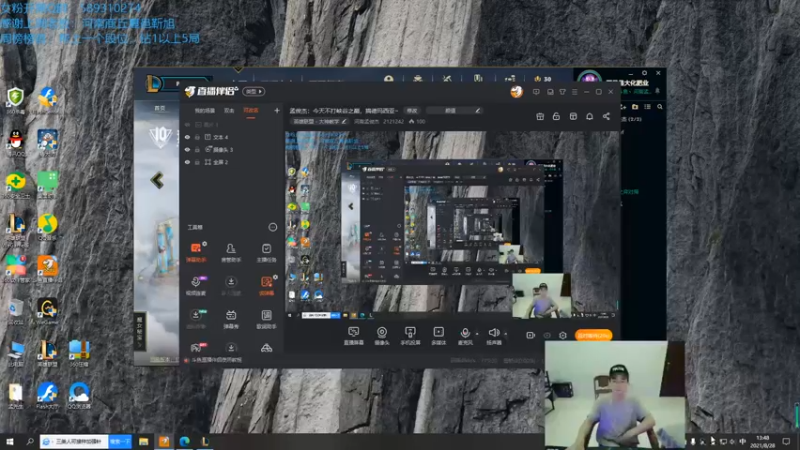Click the search icon in the League client
Viewport: 800px width, 450px height.
tap(660, 107)
